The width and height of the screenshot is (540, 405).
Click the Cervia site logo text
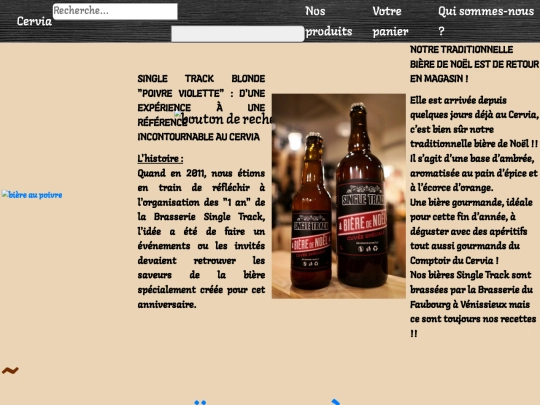tap(34, 21)
